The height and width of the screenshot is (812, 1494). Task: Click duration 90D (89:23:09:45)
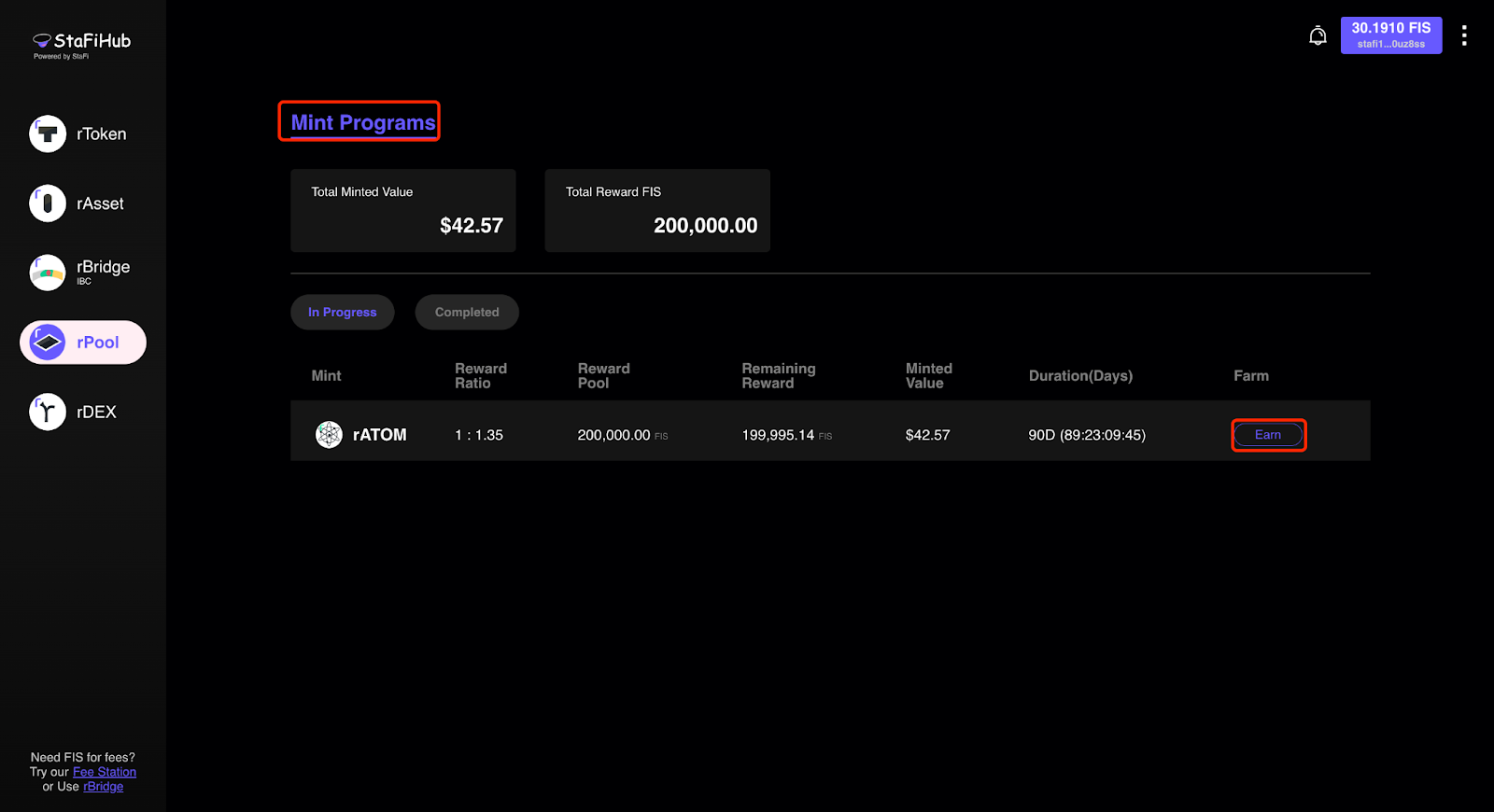tap(1087, 435)
